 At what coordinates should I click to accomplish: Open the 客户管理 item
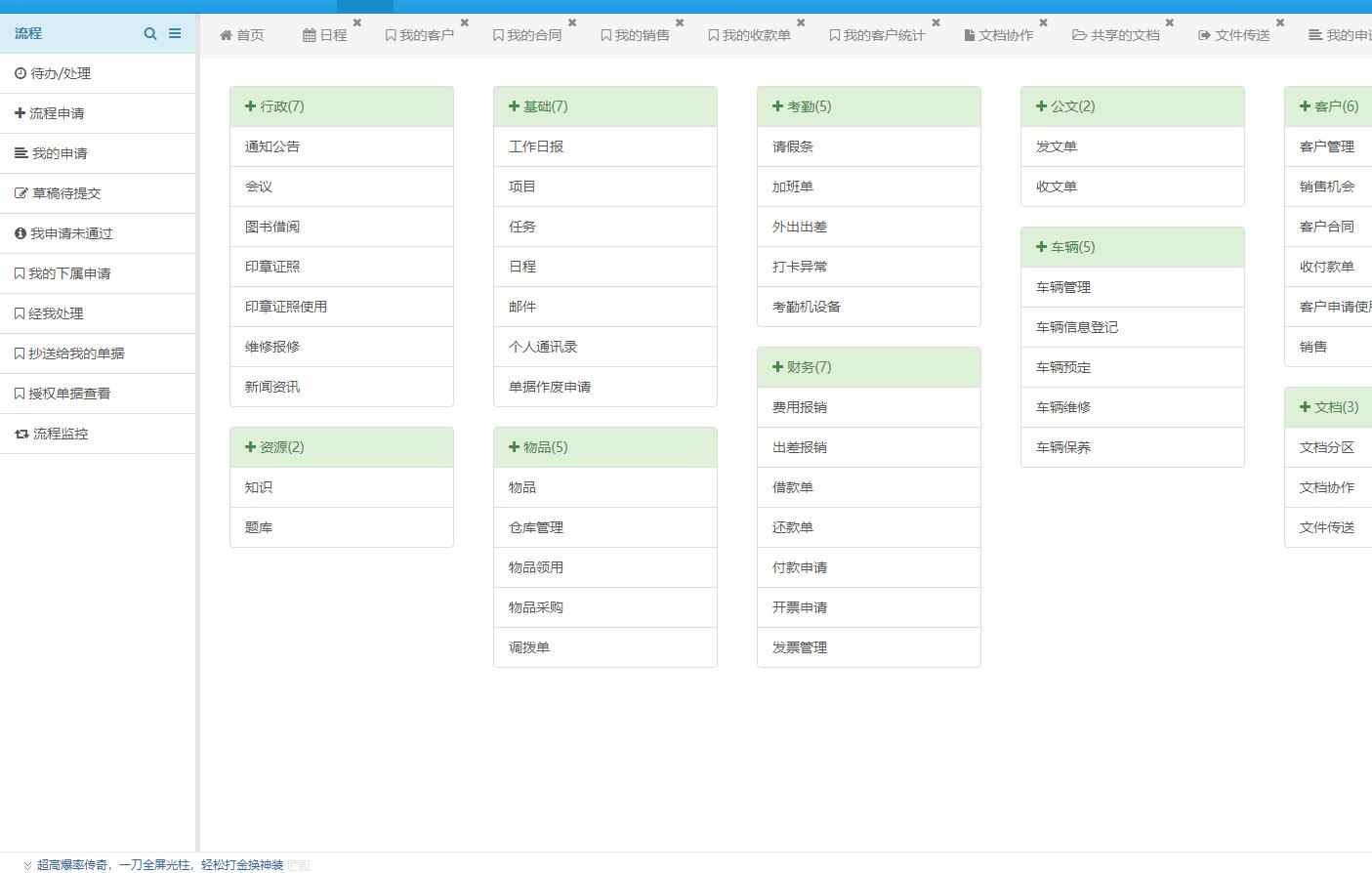[1328, 146]
